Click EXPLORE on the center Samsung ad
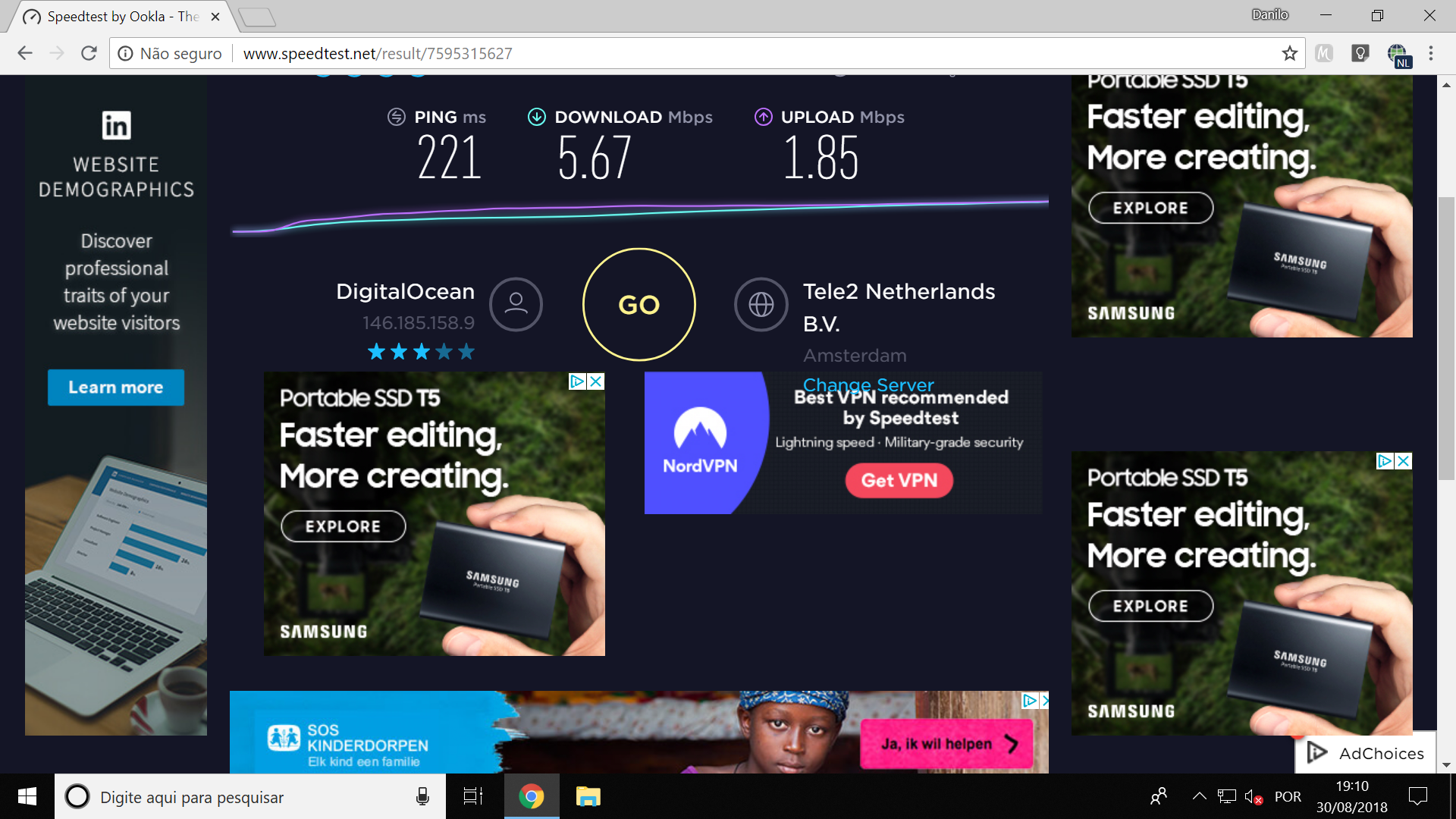 [344, 526]
